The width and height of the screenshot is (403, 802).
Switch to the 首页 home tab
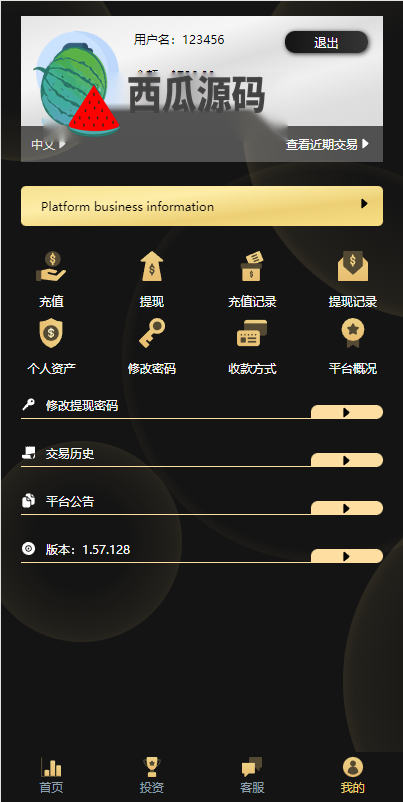[51, 775]
